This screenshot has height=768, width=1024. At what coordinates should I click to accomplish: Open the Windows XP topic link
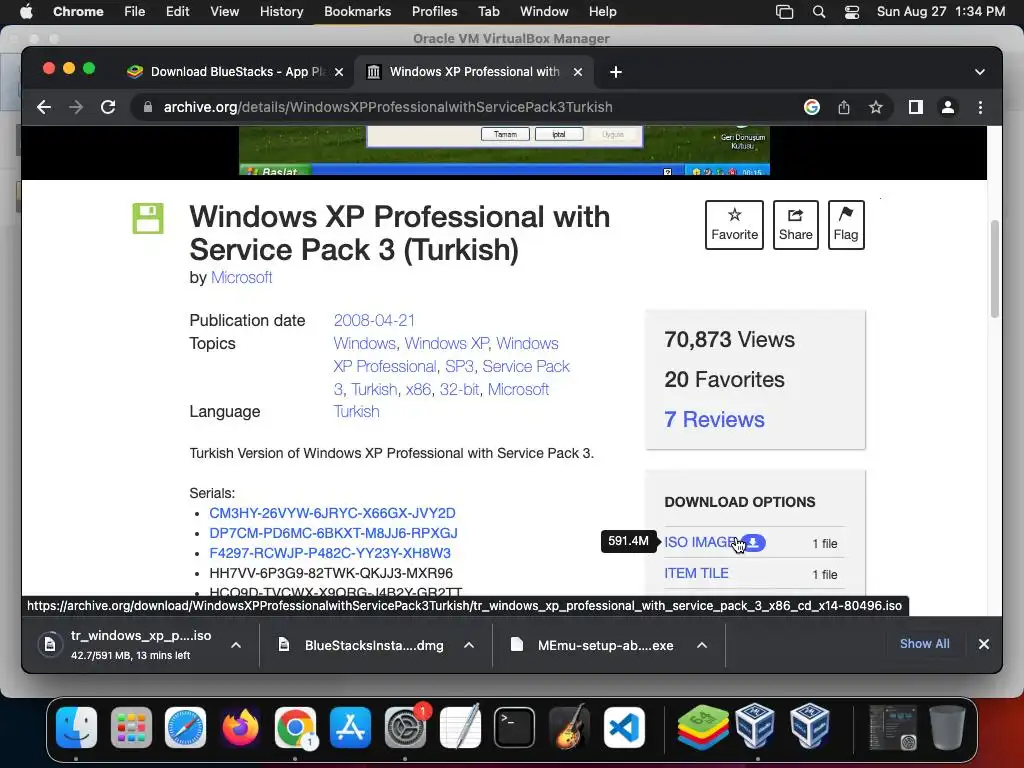446,344
